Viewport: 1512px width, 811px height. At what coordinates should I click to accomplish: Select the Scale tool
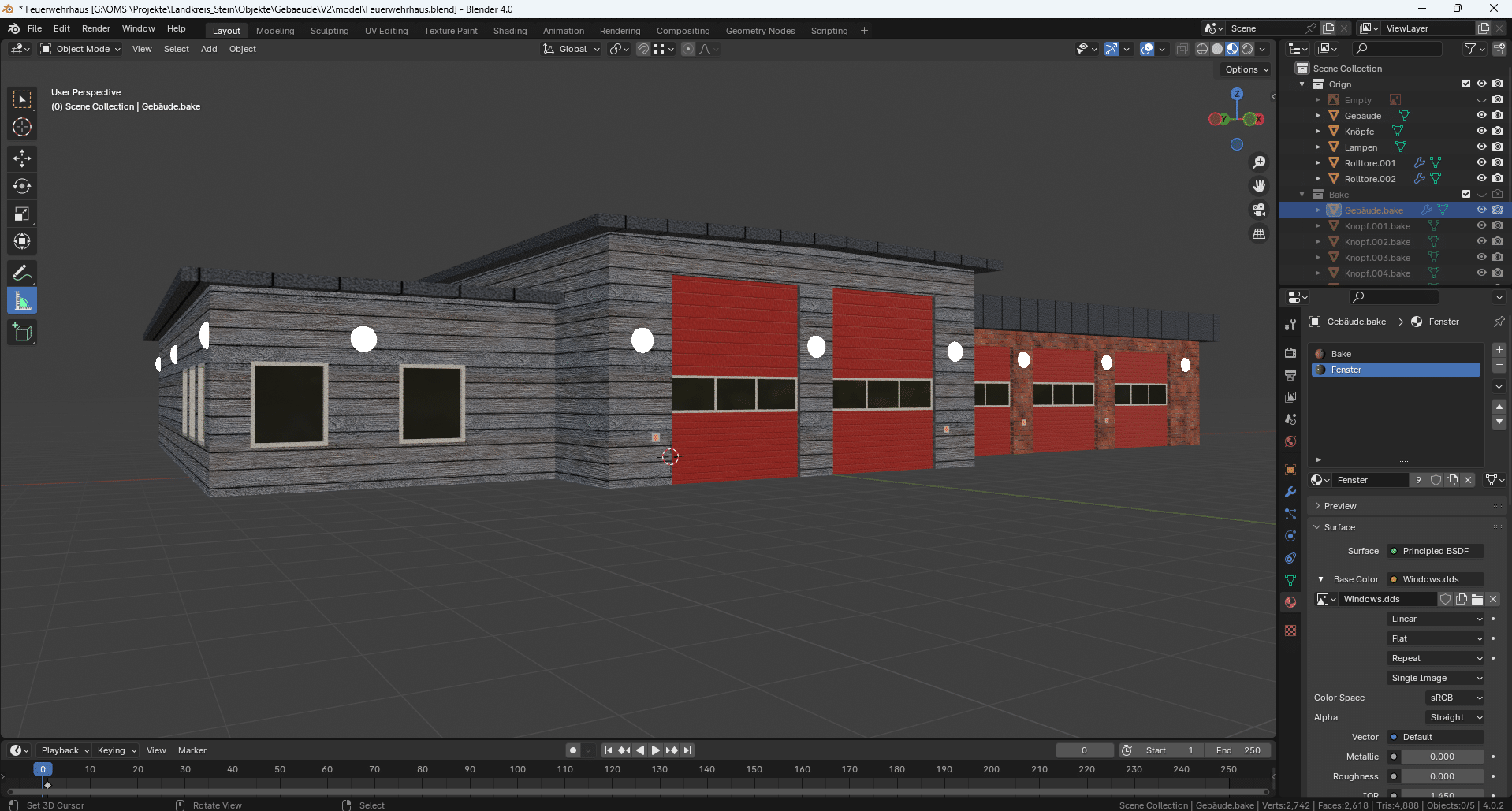(x=22, y=214)
